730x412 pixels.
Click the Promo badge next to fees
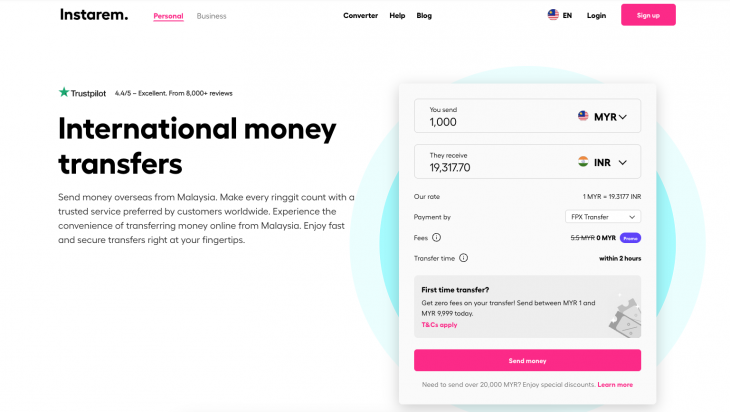pos(630,238)
